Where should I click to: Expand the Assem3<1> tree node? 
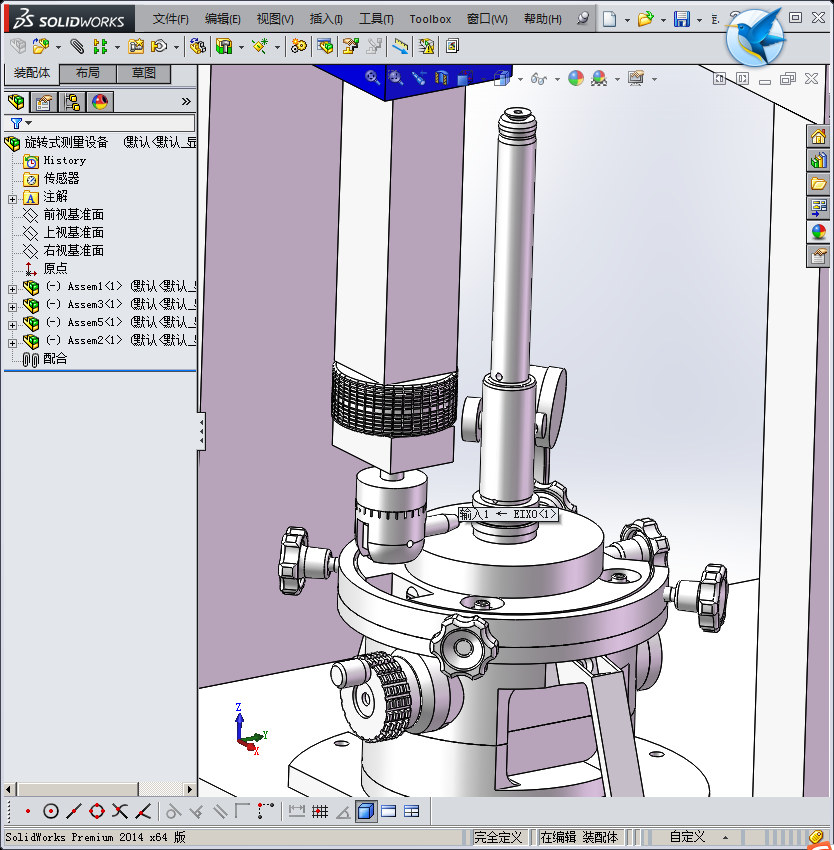pyautogui.click(x=12, y=307)
